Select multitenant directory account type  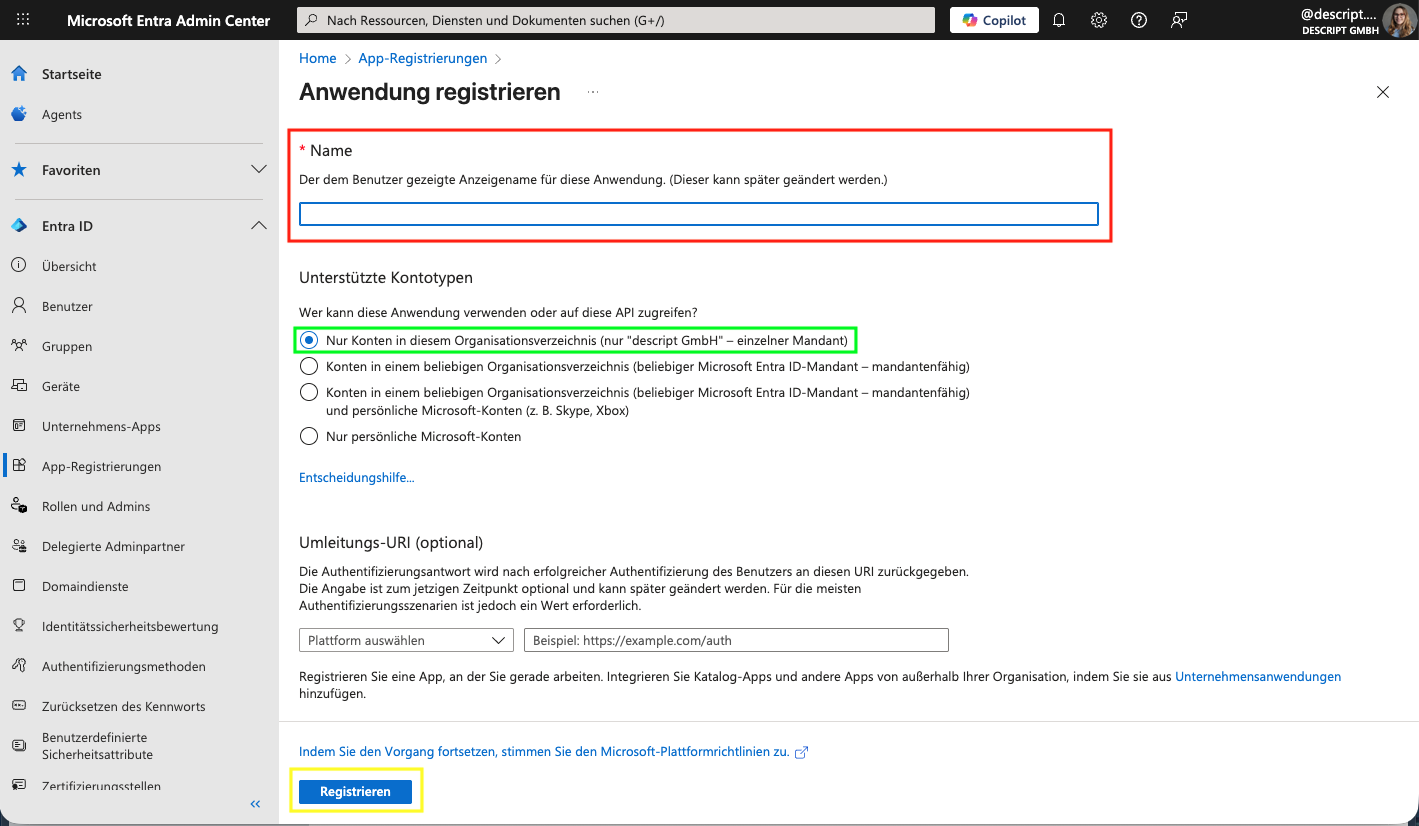click(x=309, y=366)
